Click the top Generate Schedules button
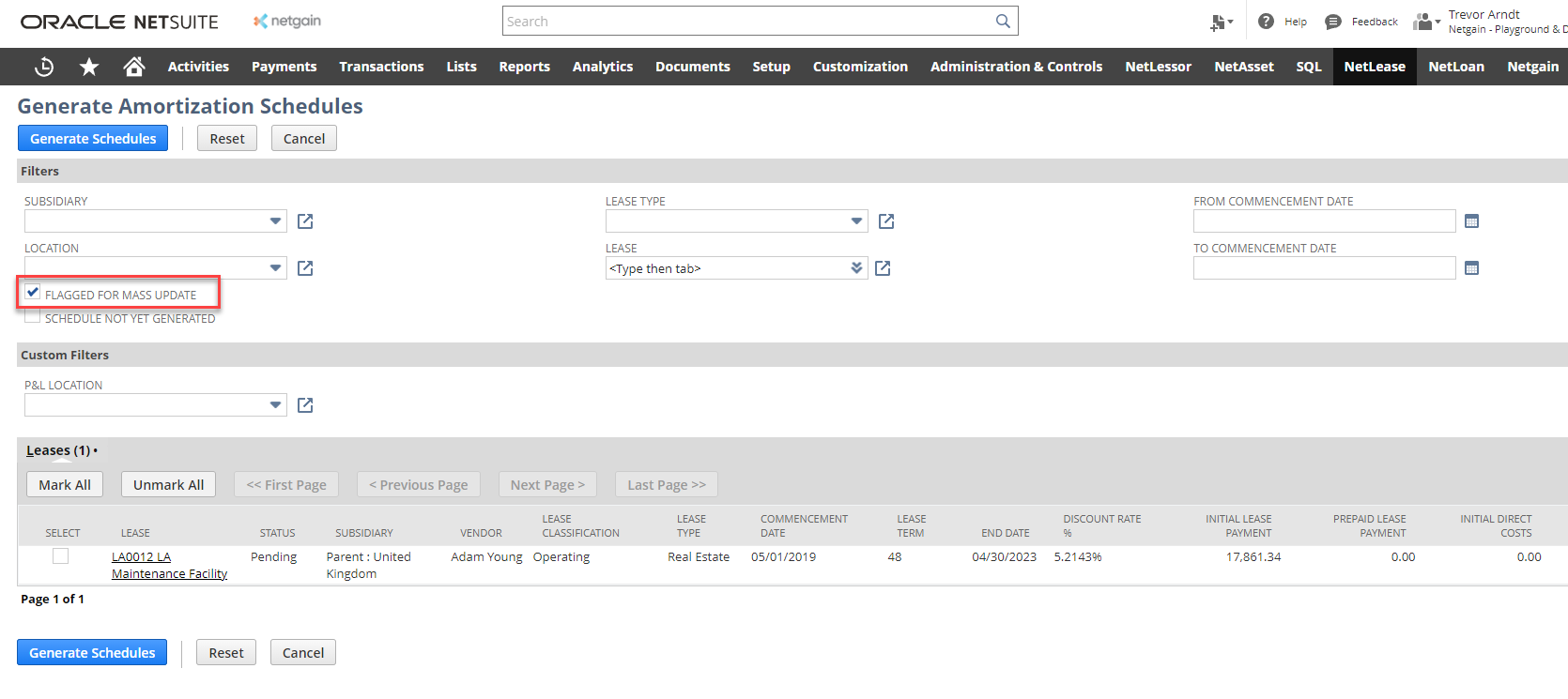Image resolution: width=1568 pixels, height=699 pixels. click(93, 138)
